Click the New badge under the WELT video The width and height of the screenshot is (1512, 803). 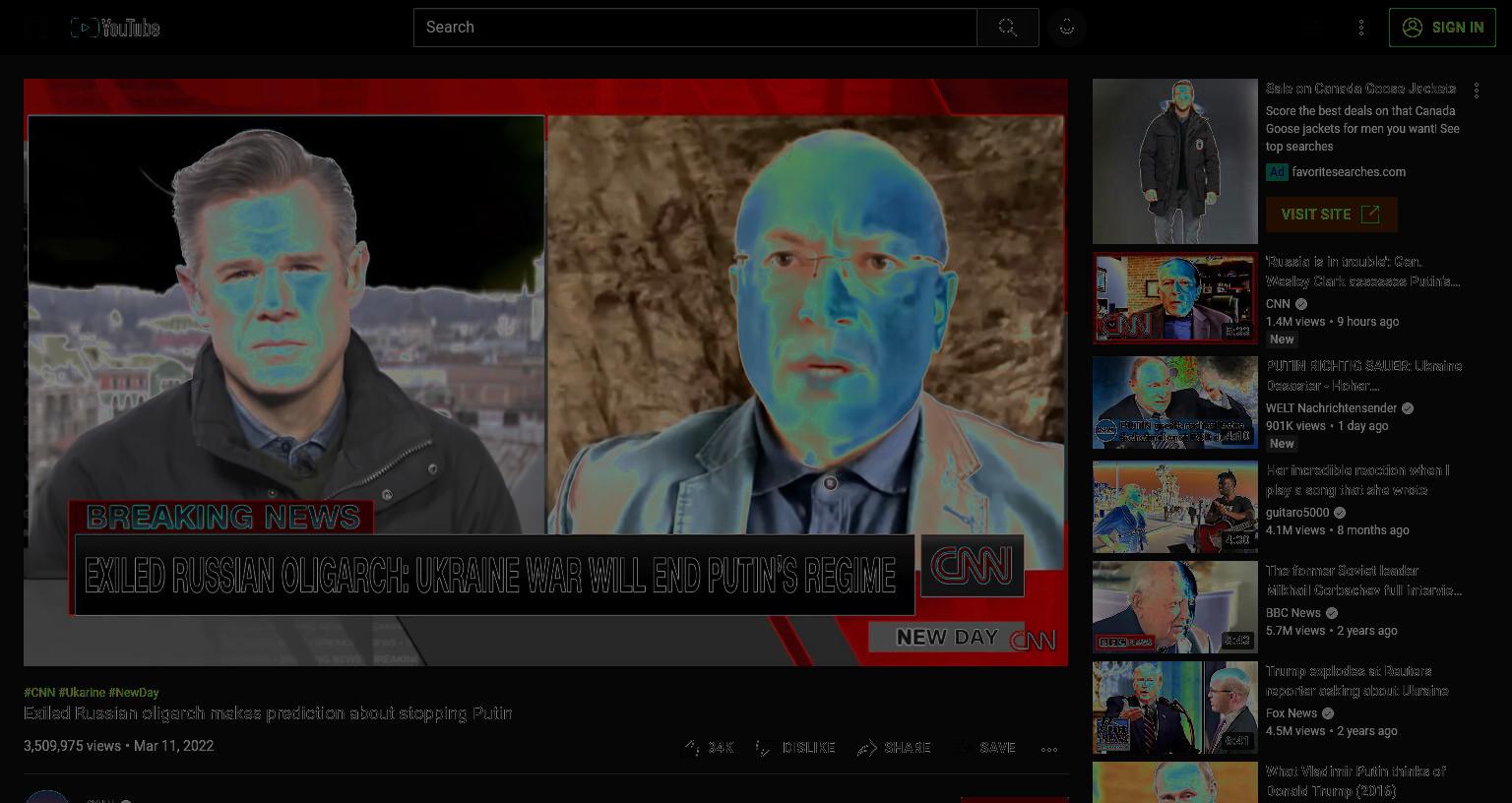click(1282, 444)
